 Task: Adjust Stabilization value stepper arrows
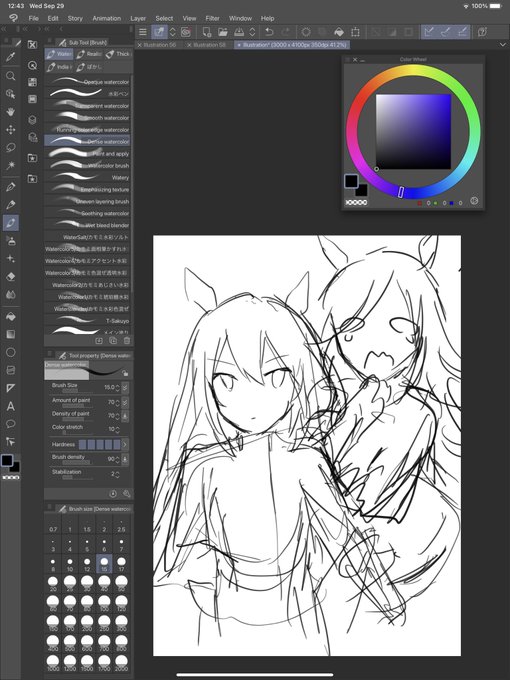tap(117, 474)
